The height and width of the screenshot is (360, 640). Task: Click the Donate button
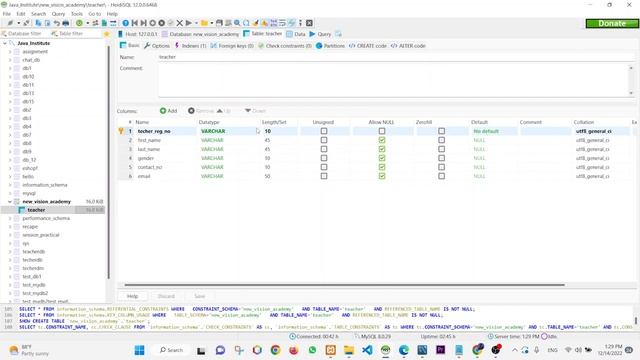[x=612, y=24]
